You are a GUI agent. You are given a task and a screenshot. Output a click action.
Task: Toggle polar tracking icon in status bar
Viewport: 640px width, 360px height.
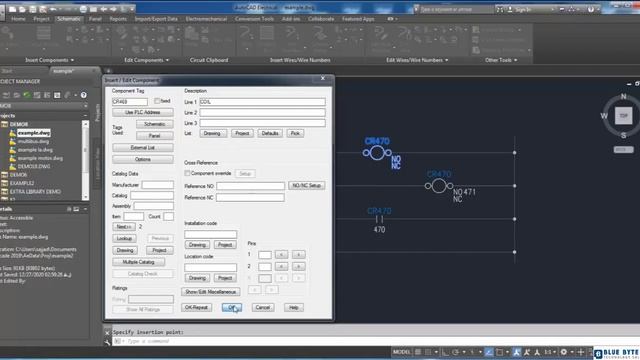click(x=456, y=352)
